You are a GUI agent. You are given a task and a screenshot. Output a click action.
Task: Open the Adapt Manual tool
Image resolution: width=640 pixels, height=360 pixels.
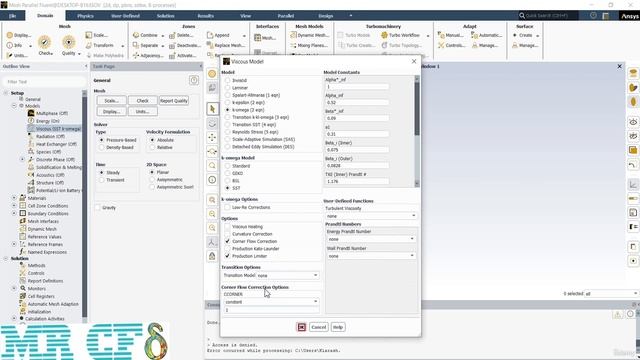450,35
